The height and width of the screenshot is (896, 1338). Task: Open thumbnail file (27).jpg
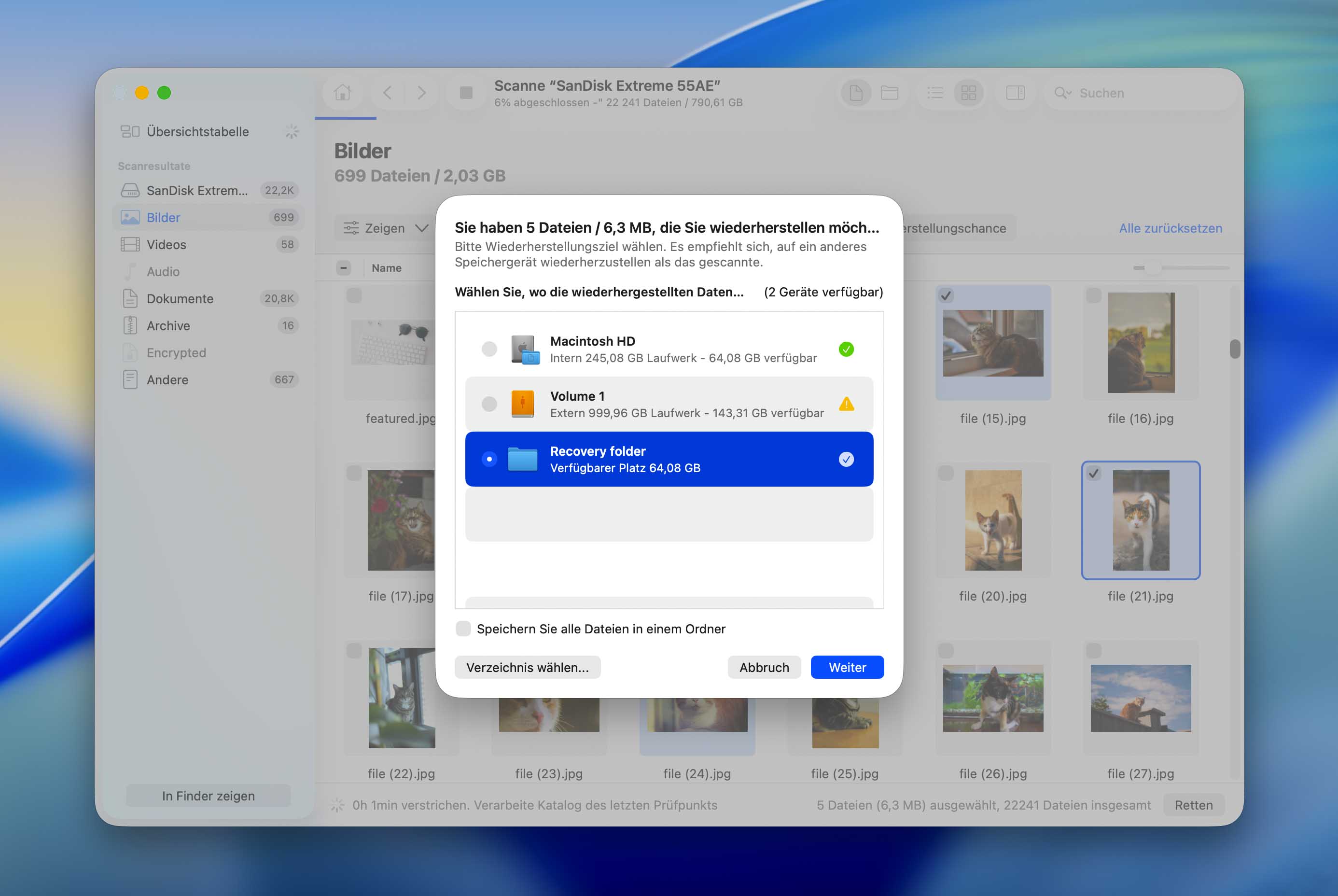pos(1141,698)
